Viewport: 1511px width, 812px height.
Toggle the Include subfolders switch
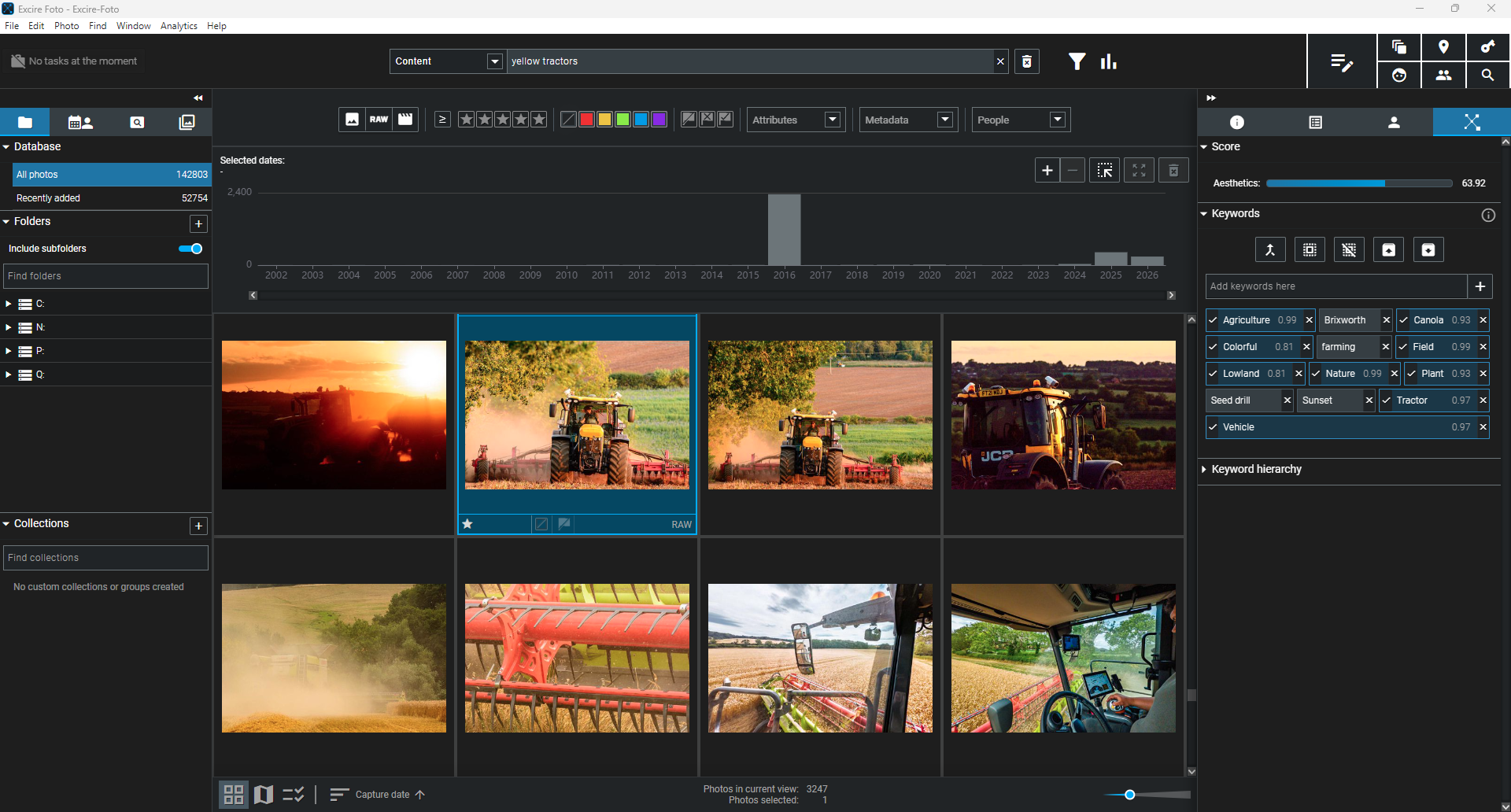point(190,249)
